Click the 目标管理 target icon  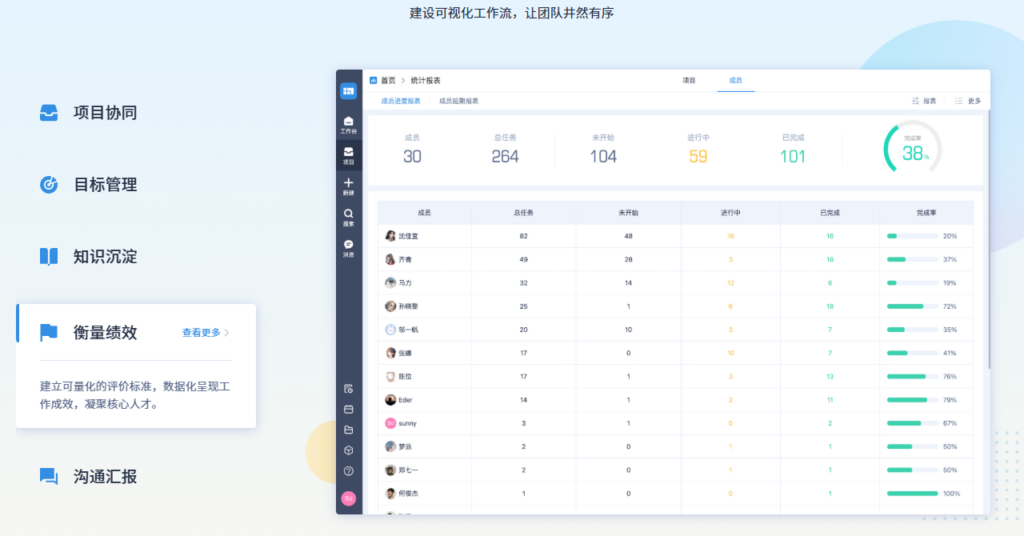pyautogui.click(x=49, y=185)
